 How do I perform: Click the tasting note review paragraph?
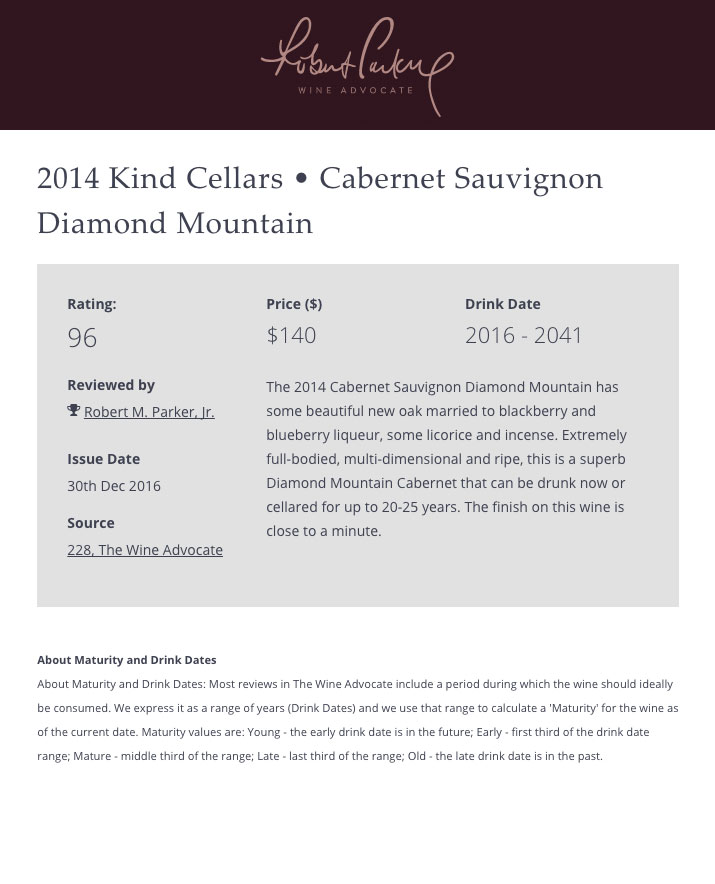coord(447,459)
